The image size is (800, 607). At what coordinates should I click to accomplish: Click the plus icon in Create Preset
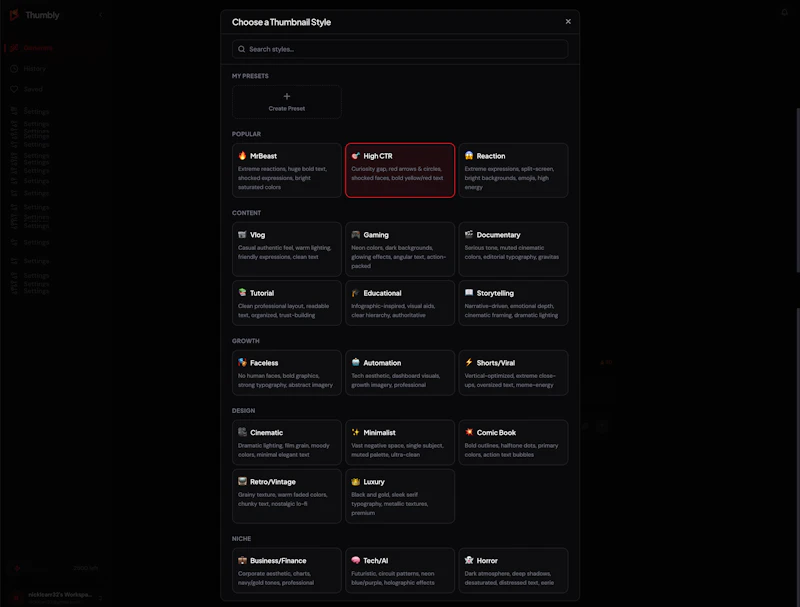click(x=287, y=96)
